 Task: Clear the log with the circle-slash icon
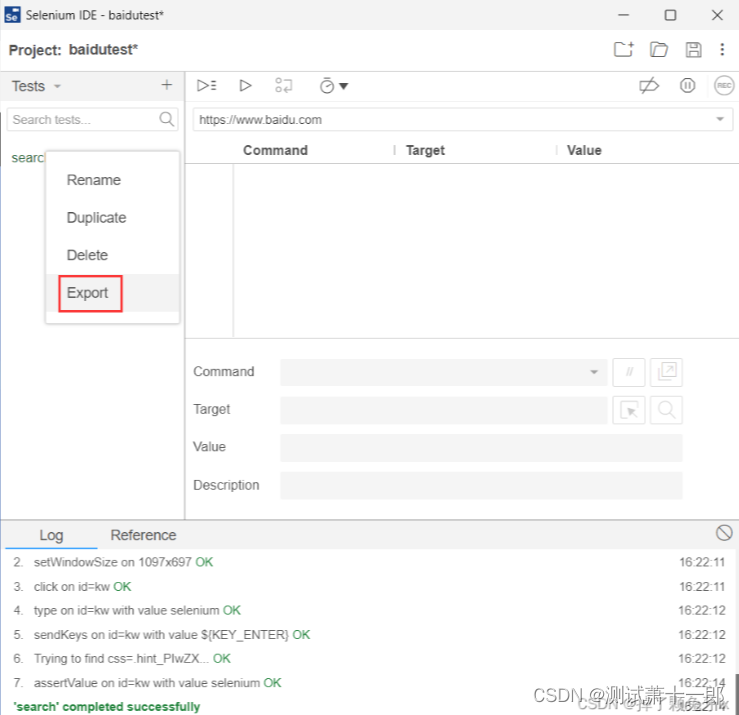point(723,533)
